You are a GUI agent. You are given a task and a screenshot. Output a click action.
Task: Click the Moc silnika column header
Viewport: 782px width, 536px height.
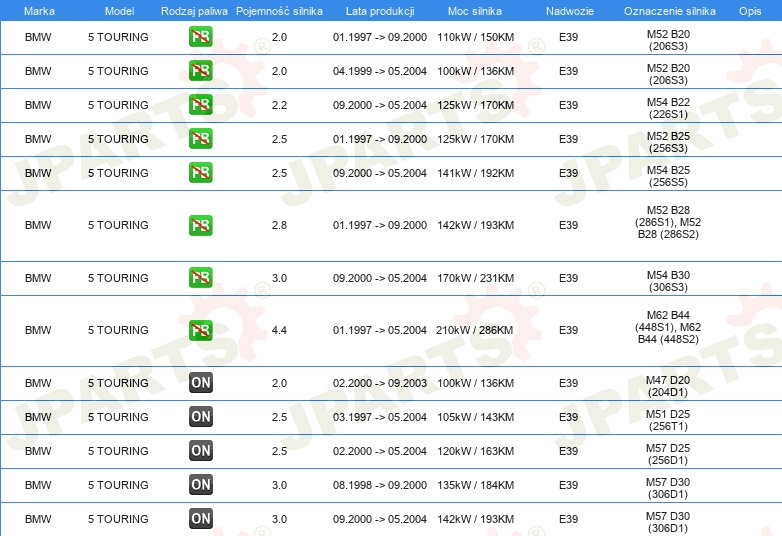[x=475, y=10]
